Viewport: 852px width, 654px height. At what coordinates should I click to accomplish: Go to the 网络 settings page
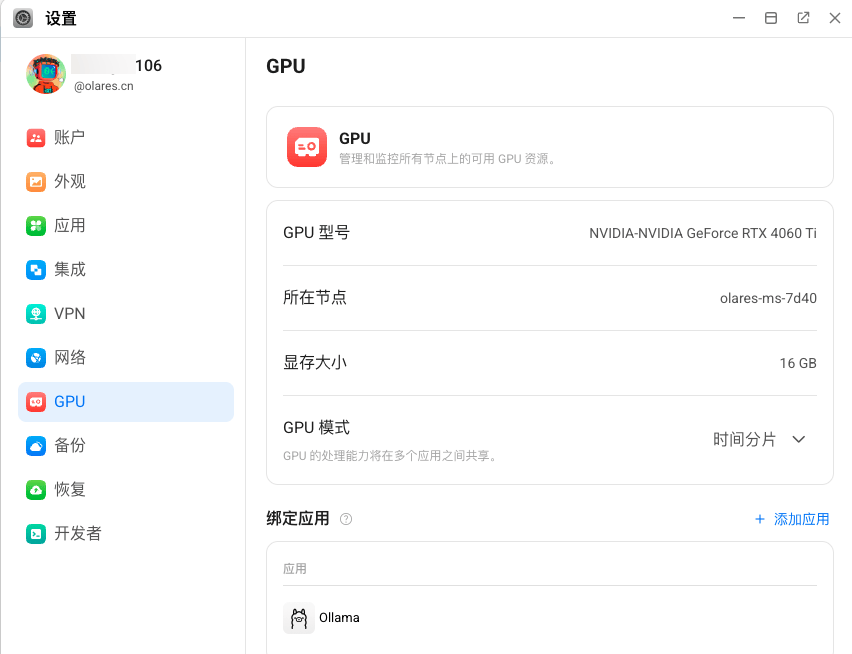70,358
